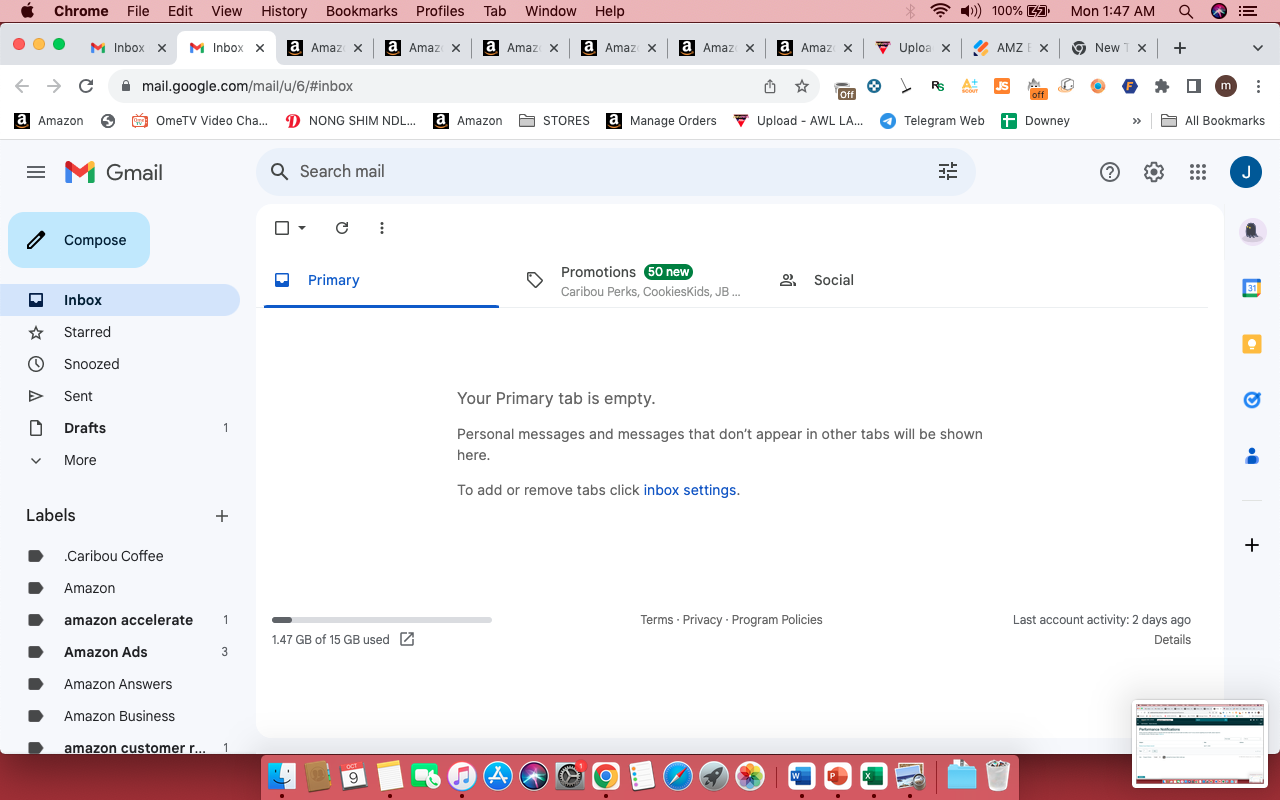Screen dimensions: 1280x800
Task: Follow the inbox settings link
Action: tap(690, 490)
